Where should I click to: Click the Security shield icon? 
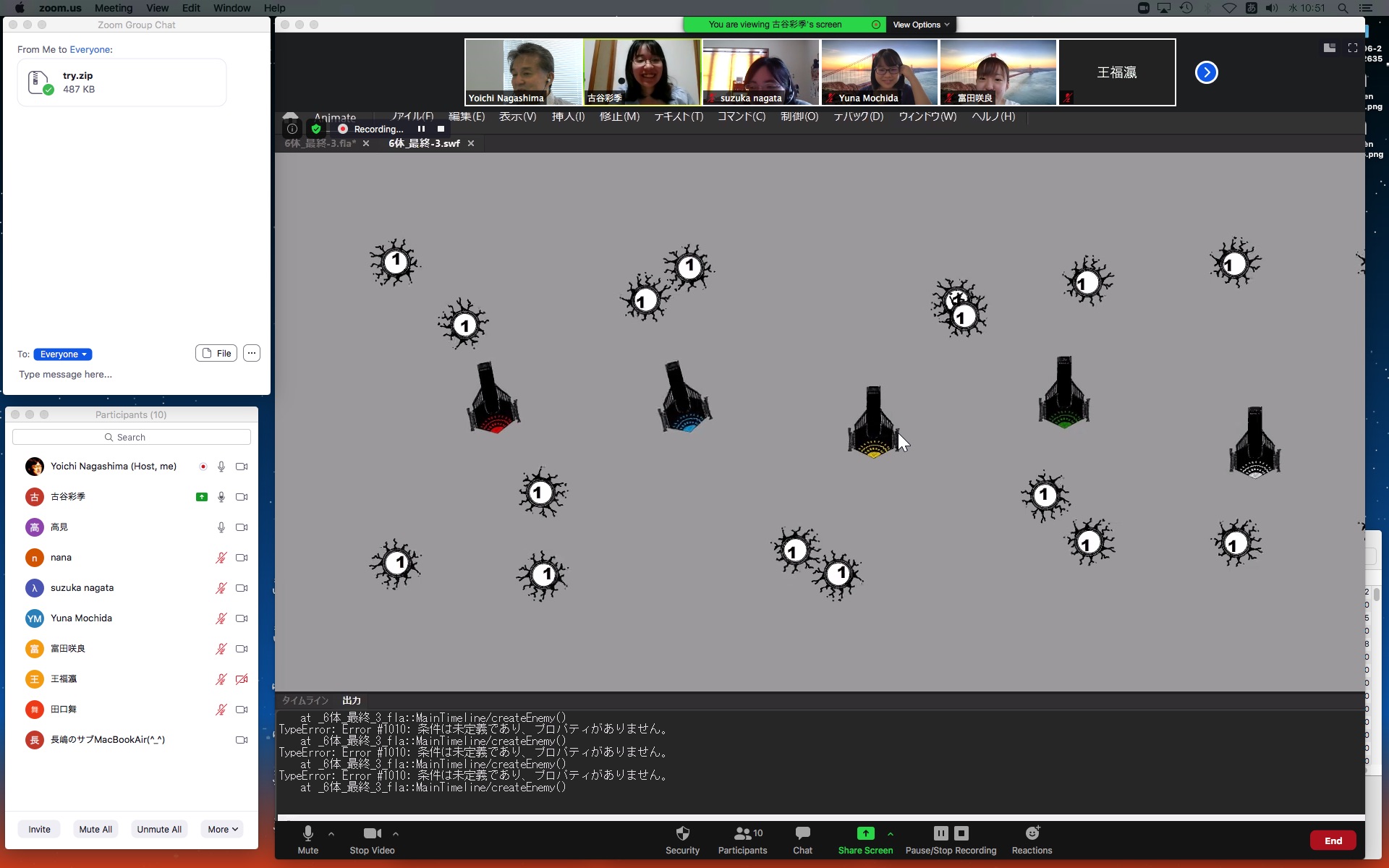coord(682,833)
